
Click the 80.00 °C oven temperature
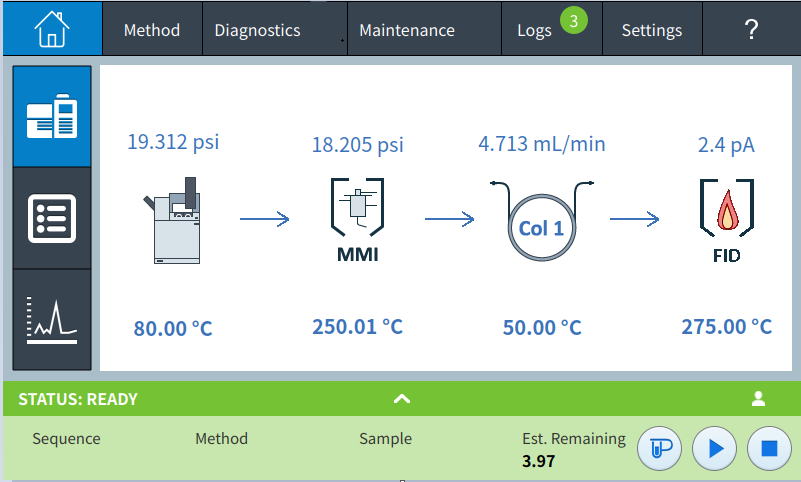[173, 328]
